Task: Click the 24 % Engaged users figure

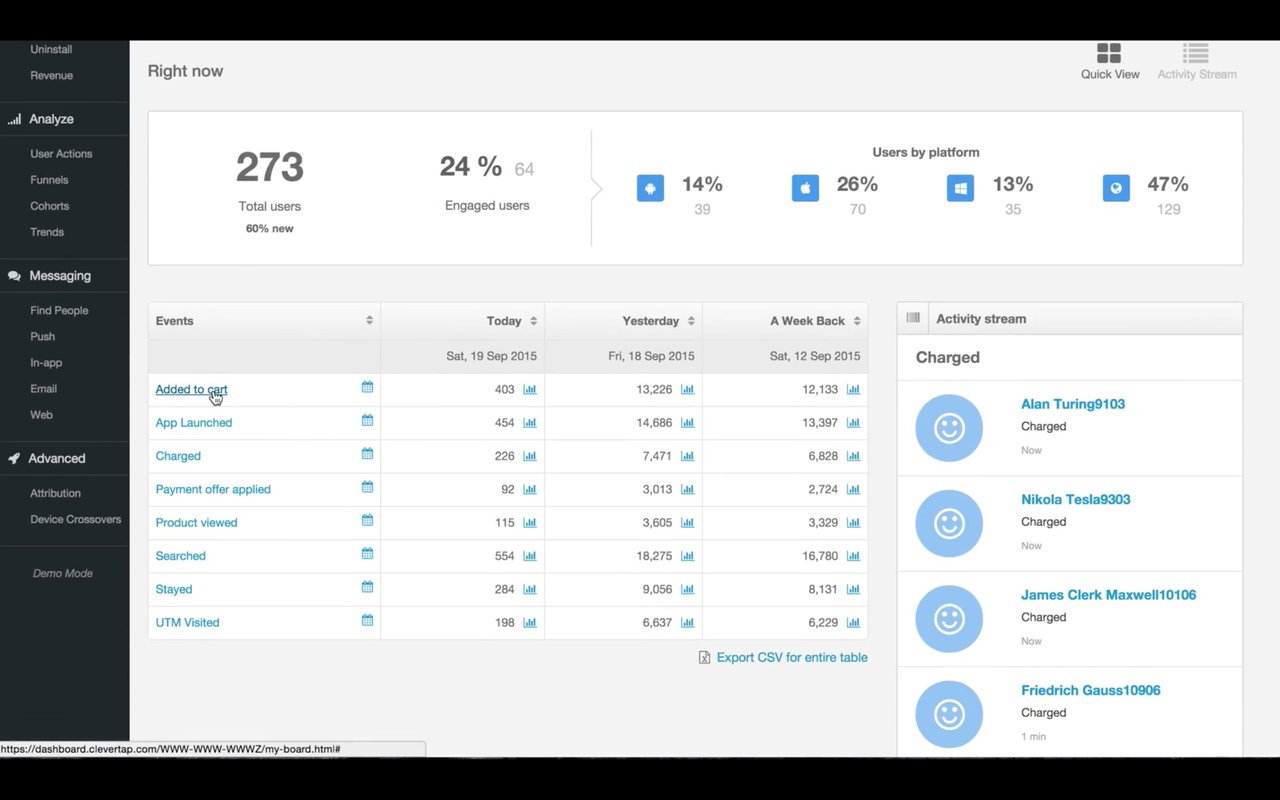Action: tap(471, 166)
